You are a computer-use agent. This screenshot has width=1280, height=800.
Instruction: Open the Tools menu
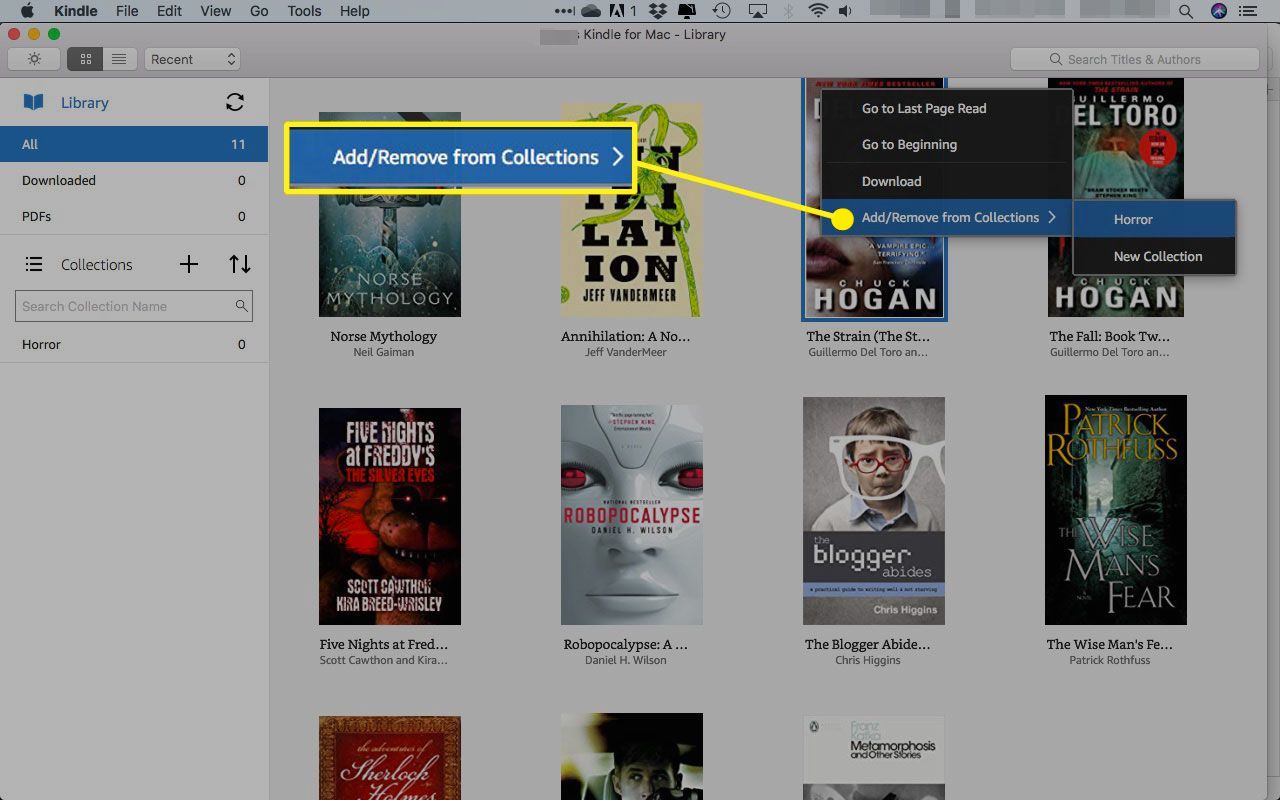[x=304, y=11]
